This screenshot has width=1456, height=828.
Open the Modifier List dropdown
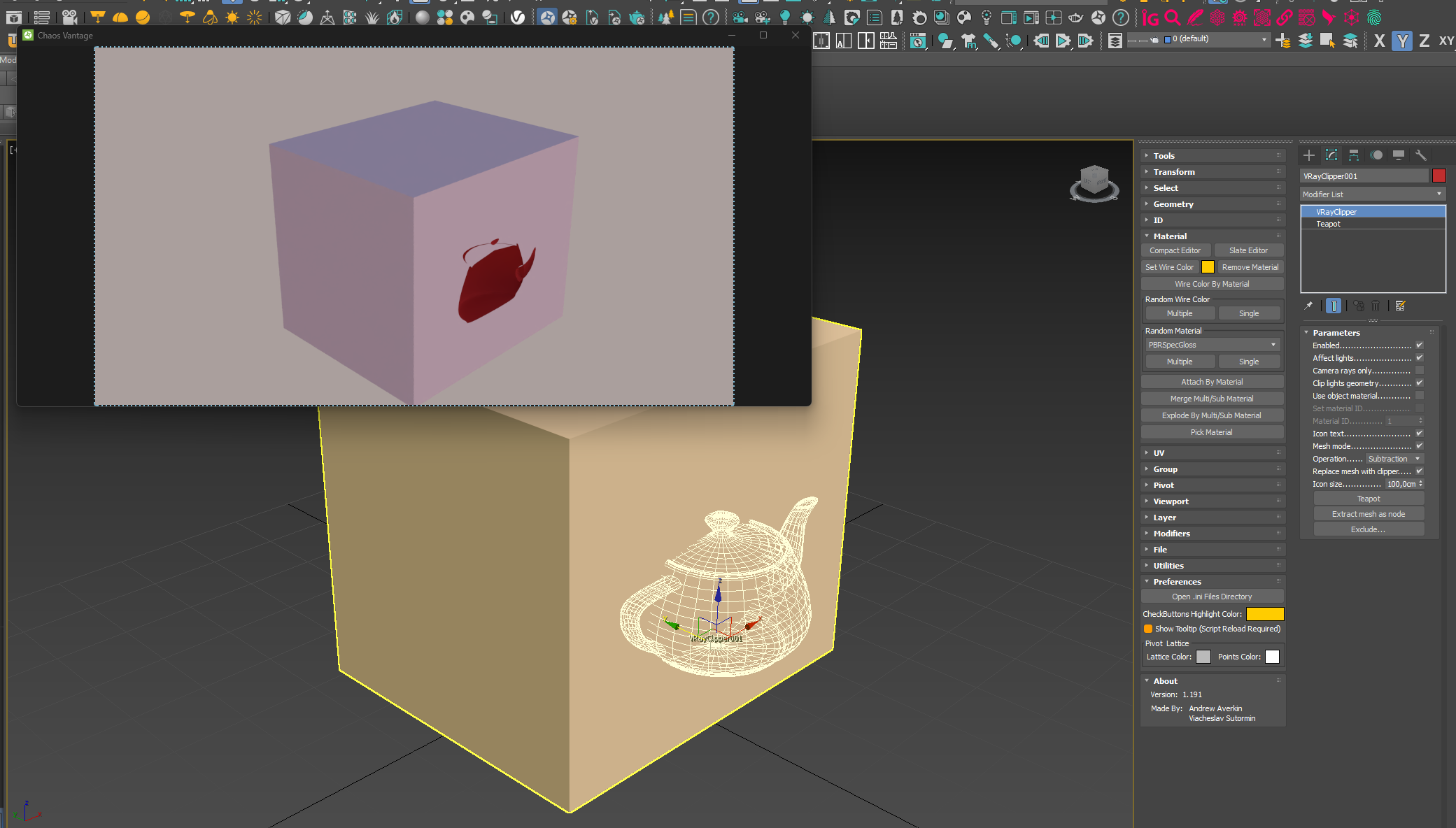click(x=1373, y=194)
